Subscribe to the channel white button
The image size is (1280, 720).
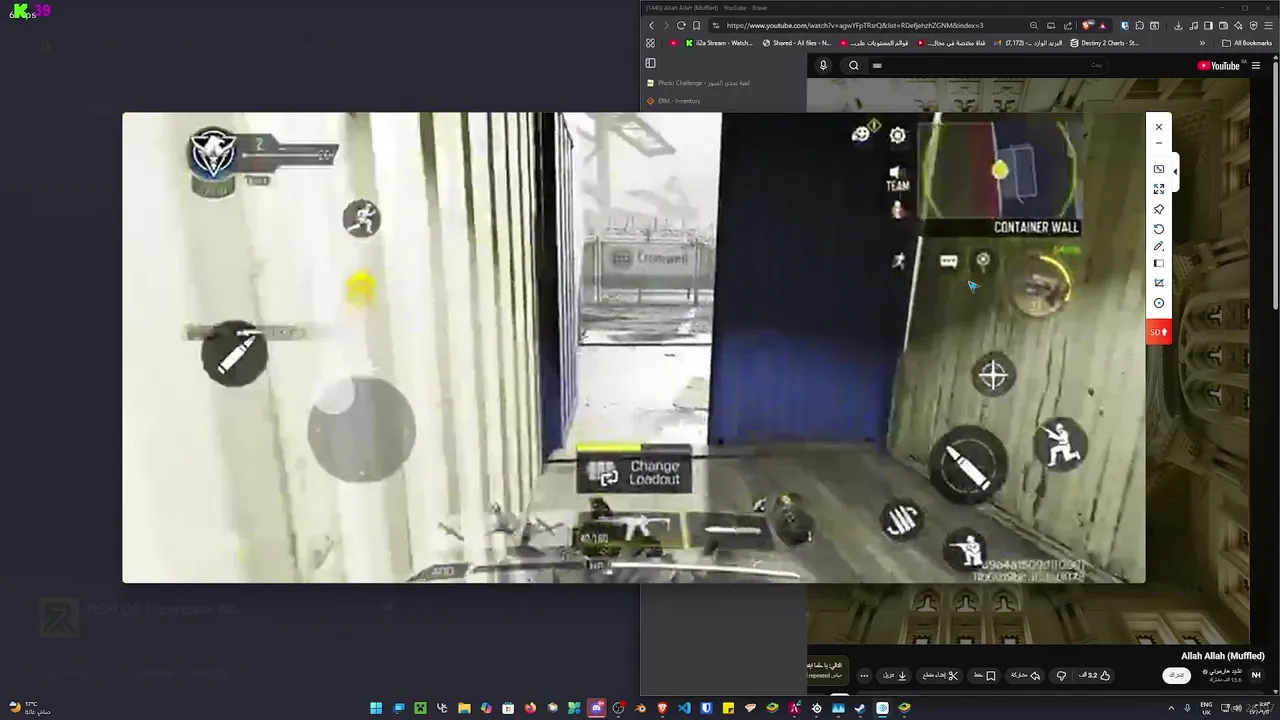1177,675
